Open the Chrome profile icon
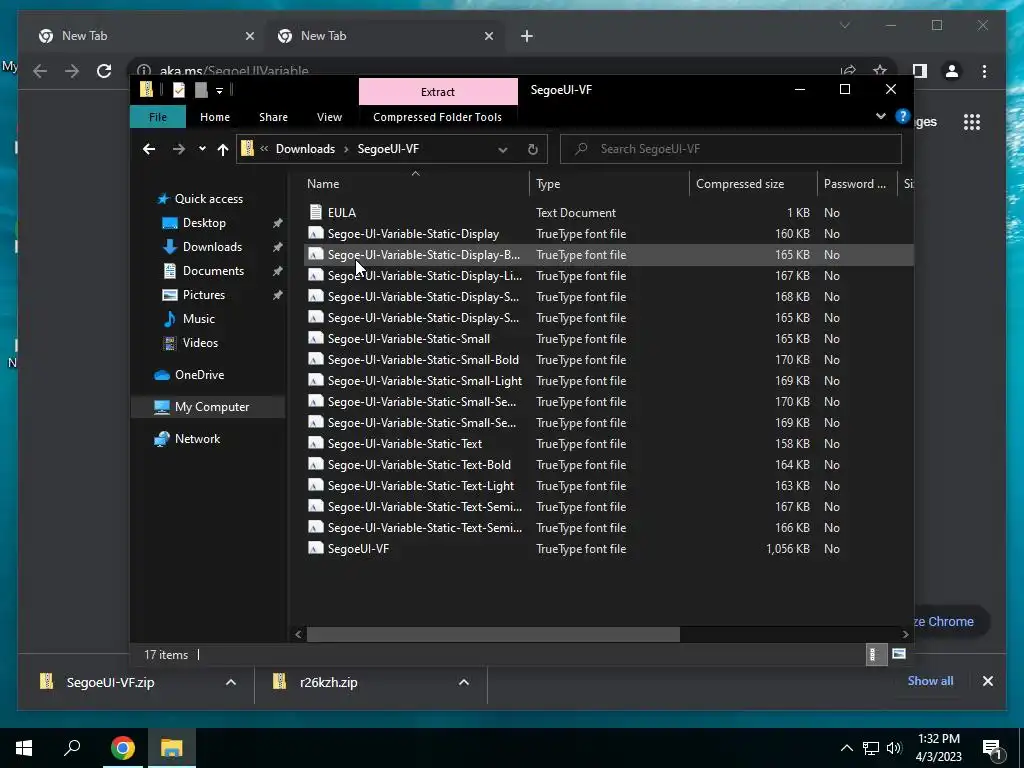Screen dimensions: 1024x768 tap(952, 71)
